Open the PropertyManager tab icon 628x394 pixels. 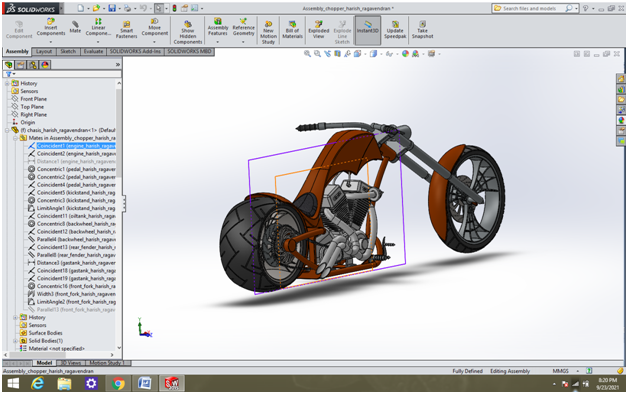pos(20,65)
